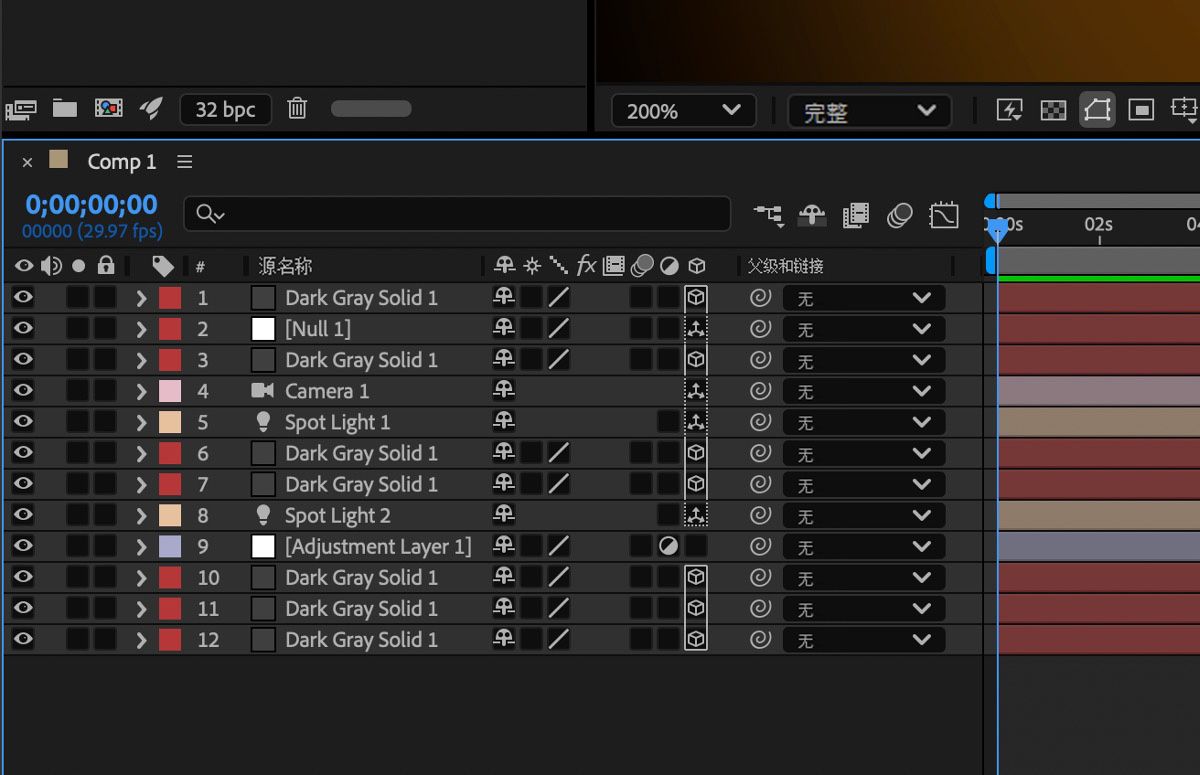
Task: Click the Camera 1 layer duration bar
Action: [x=1099, y=390]
